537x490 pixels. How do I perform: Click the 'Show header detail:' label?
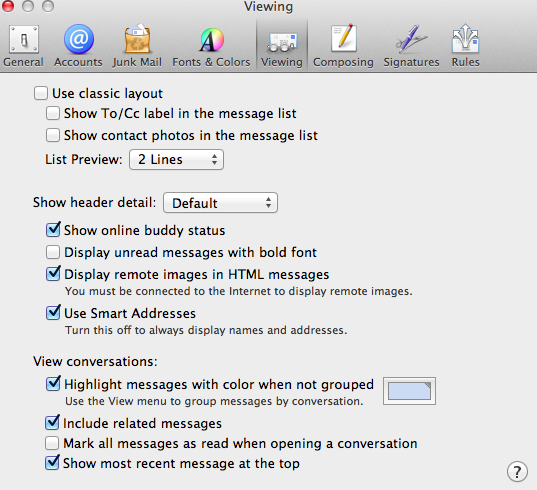tap(95, 202)
